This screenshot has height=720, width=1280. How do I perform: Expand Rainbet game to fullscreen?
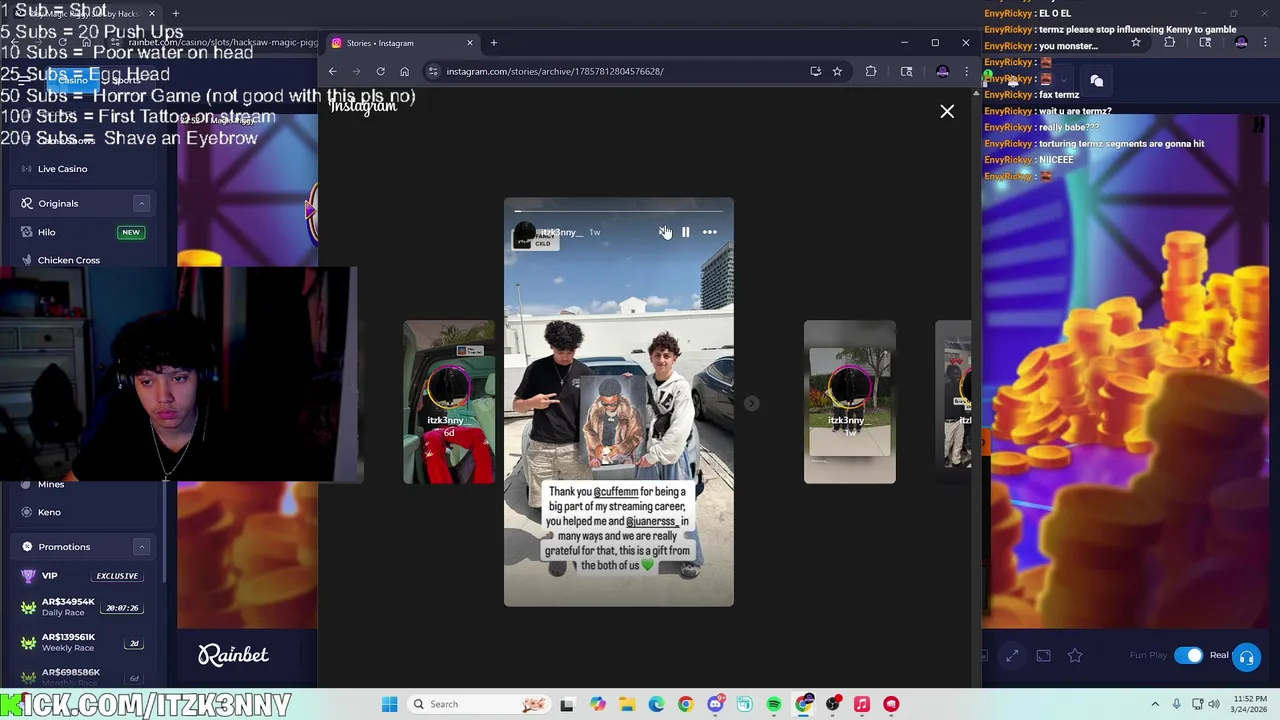coord(1012,655)
